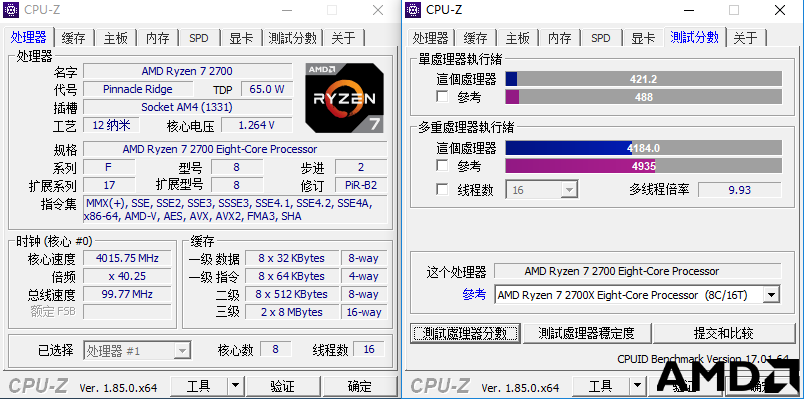Viewport: 804px width, 399px height.
Task: Click 线程数 value 16 in left window
Action: click(369, 350)
